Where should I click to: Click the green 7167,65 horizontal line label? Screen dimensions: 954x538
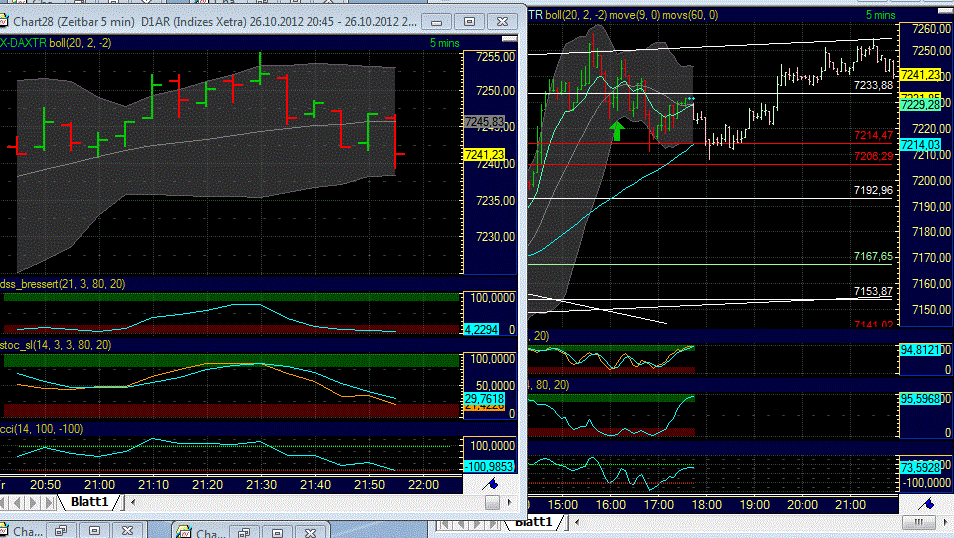(873, 256)
